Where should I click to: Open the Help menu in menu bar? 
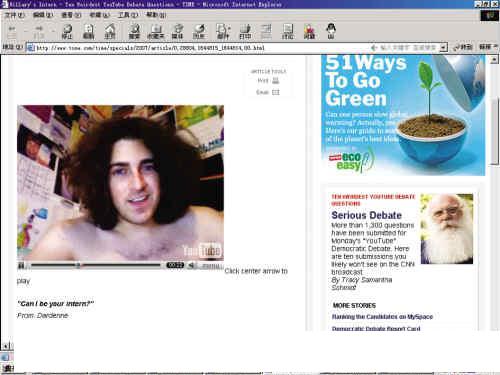coord(156,15)
